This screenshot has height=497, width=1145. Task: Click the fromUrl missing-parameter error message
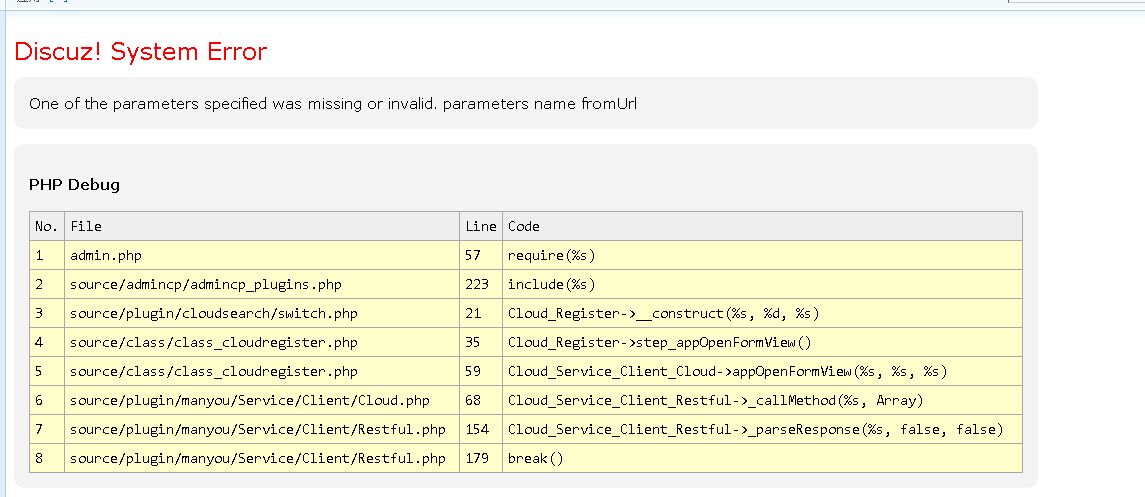333,104
